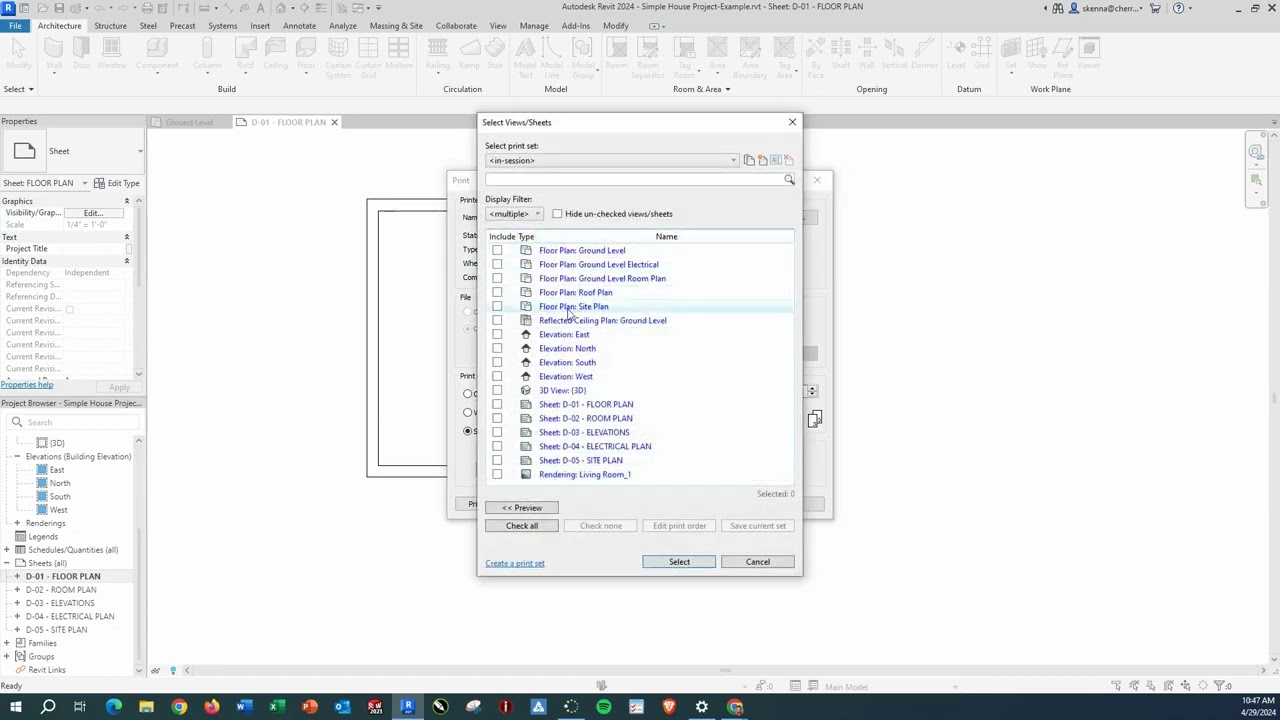Open the Display Filter <multiple> dropdown

pyautogui.click(x=514, y=214)
